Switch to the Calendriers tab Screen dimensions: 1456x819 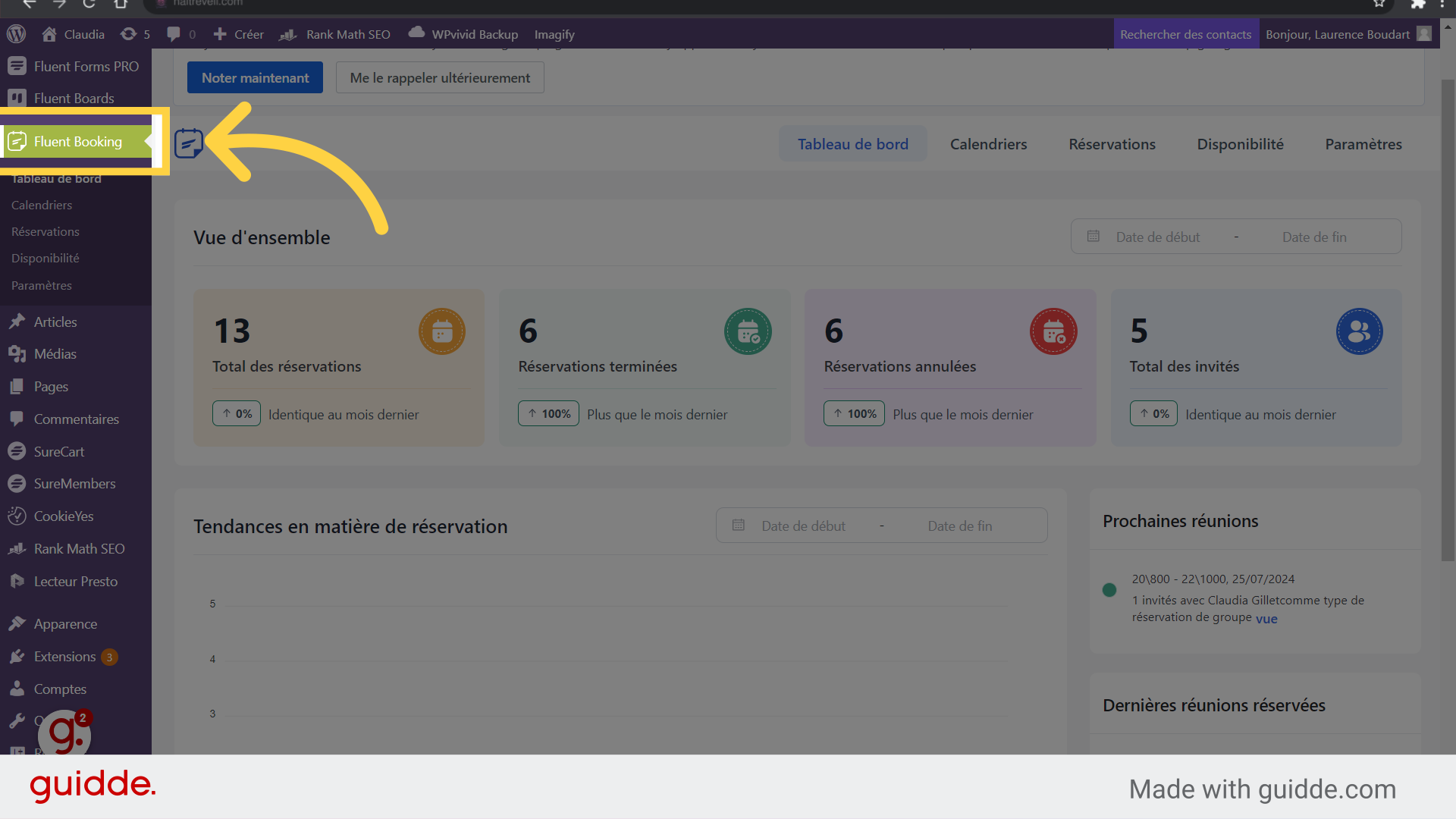tap(988, 144)
